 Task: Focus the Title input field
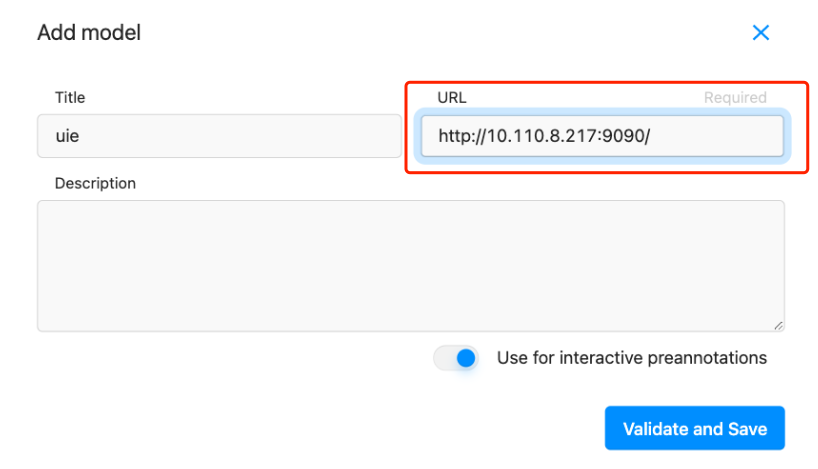click(219, 136)
